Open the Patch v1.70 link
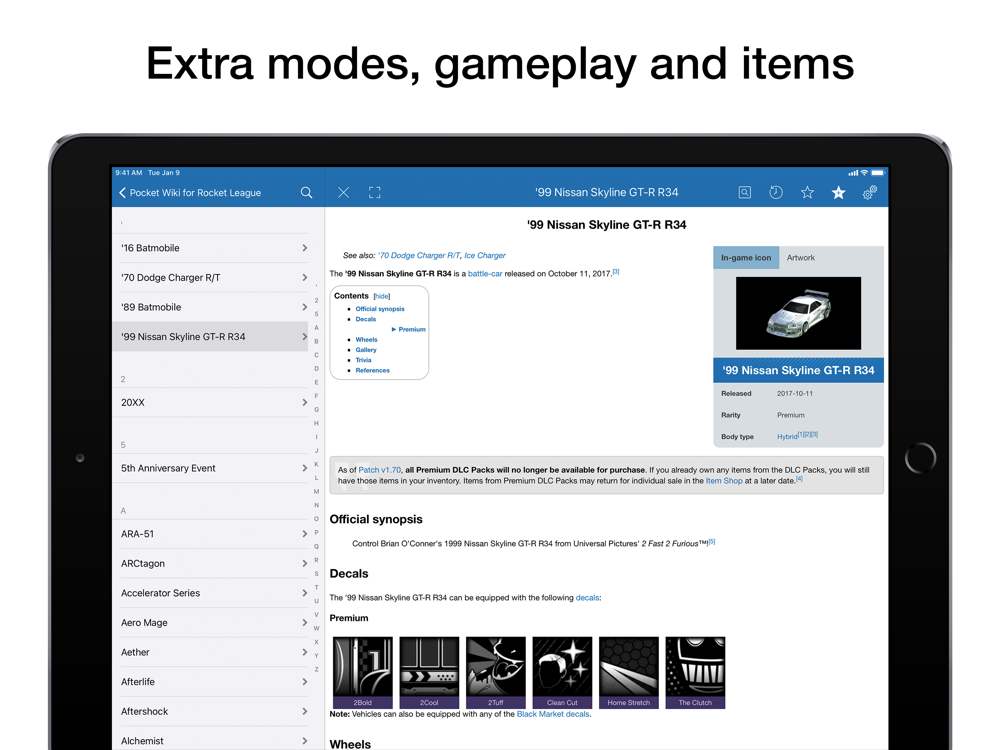Image resolution: width=1000 pixels, height=750 pixels. coord(379,470)
